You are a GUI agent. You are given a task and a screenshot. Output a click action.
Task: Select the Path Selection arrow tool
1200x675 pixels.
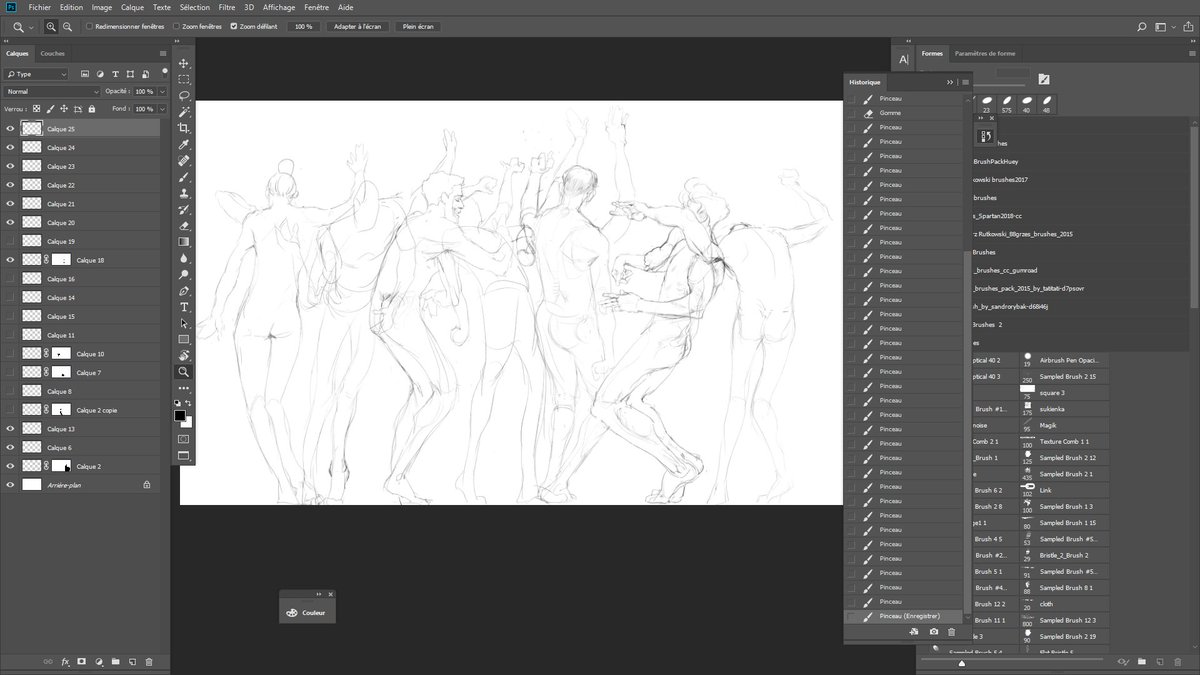(x=184, y=323)
